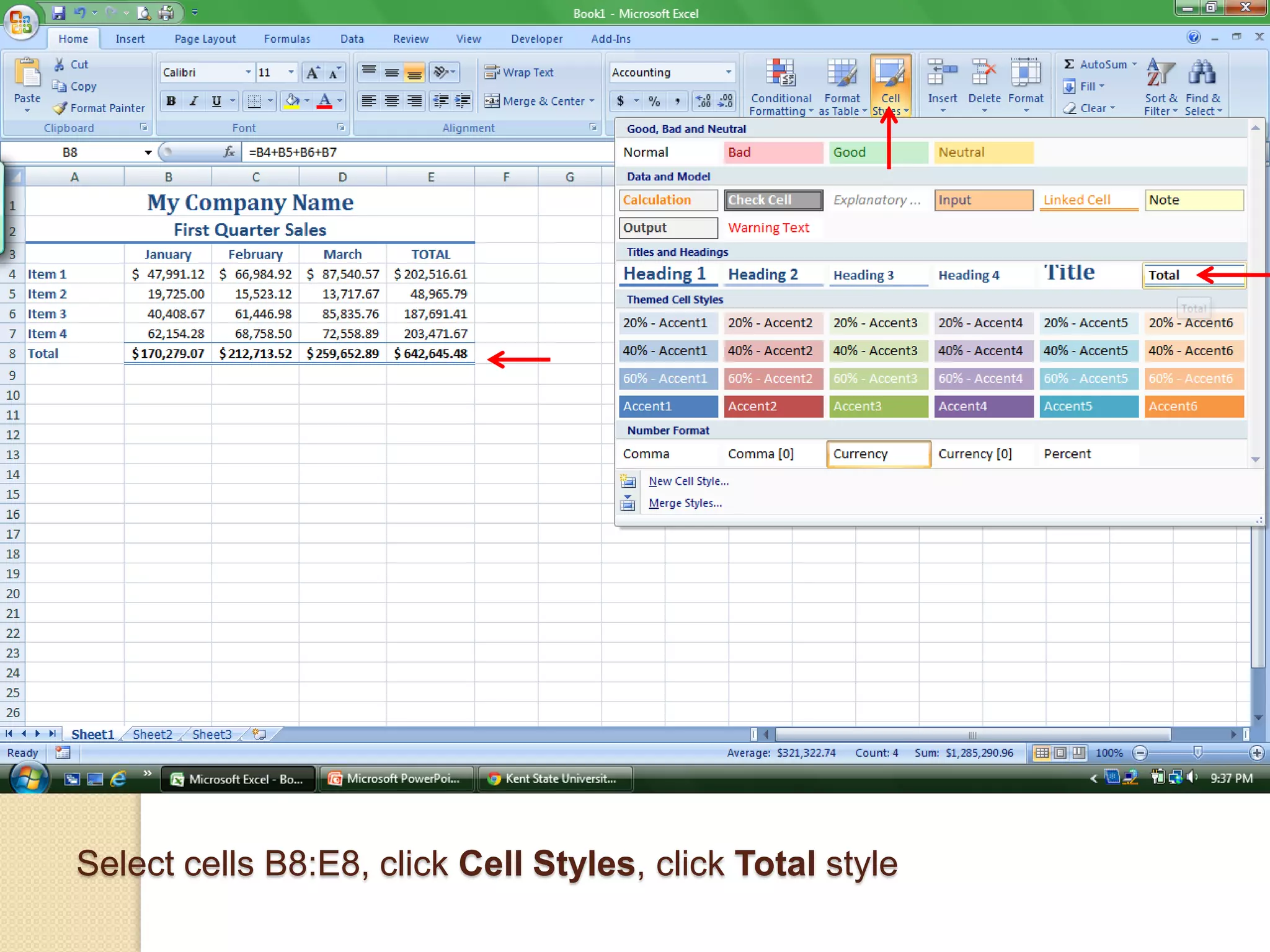This screenshot has height=952, width=1270.
Task: Save the workbook from Quick Access toolbar
Action: coord(58,12)
